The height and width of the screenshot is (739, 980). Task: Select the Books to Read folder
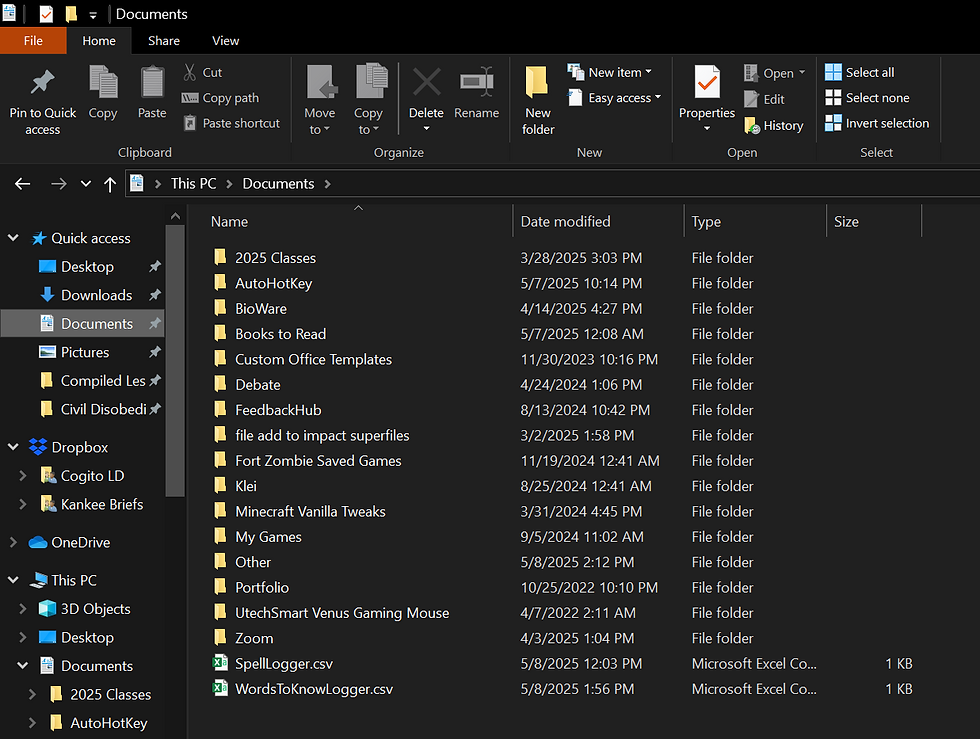(x=281, y=334)
